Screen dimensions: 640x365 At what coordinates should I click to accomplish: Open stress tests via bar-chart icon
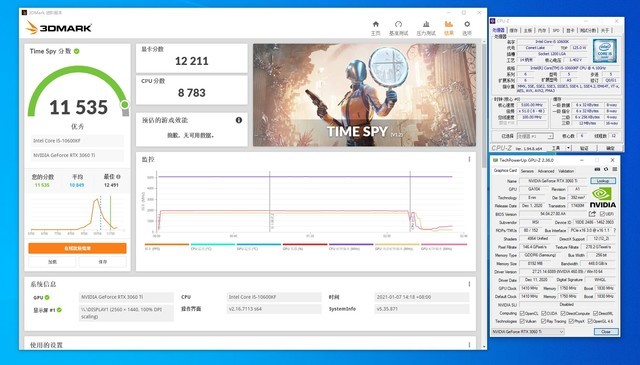pos(426,24)
